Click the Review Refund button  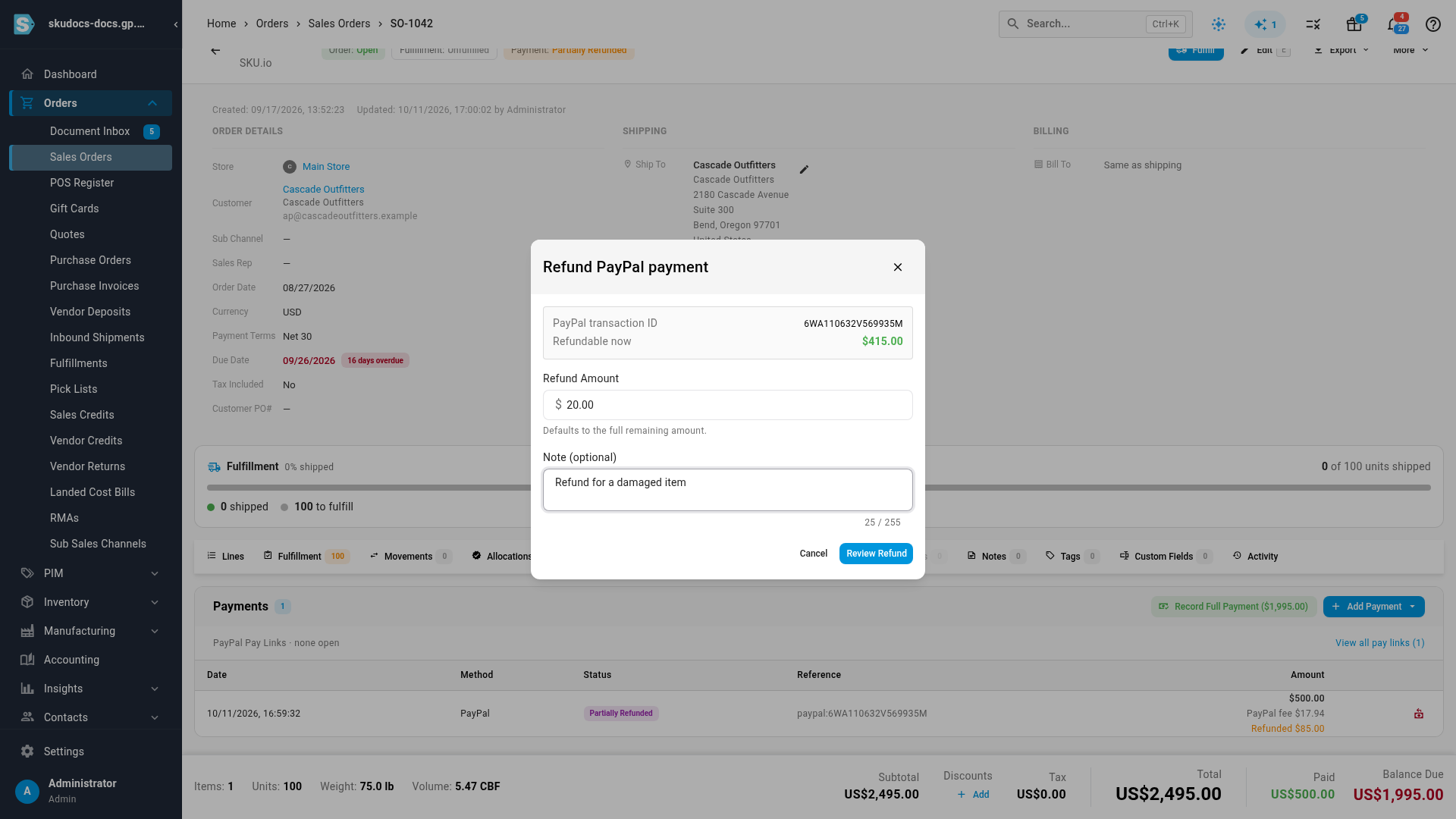coord(876,554)
